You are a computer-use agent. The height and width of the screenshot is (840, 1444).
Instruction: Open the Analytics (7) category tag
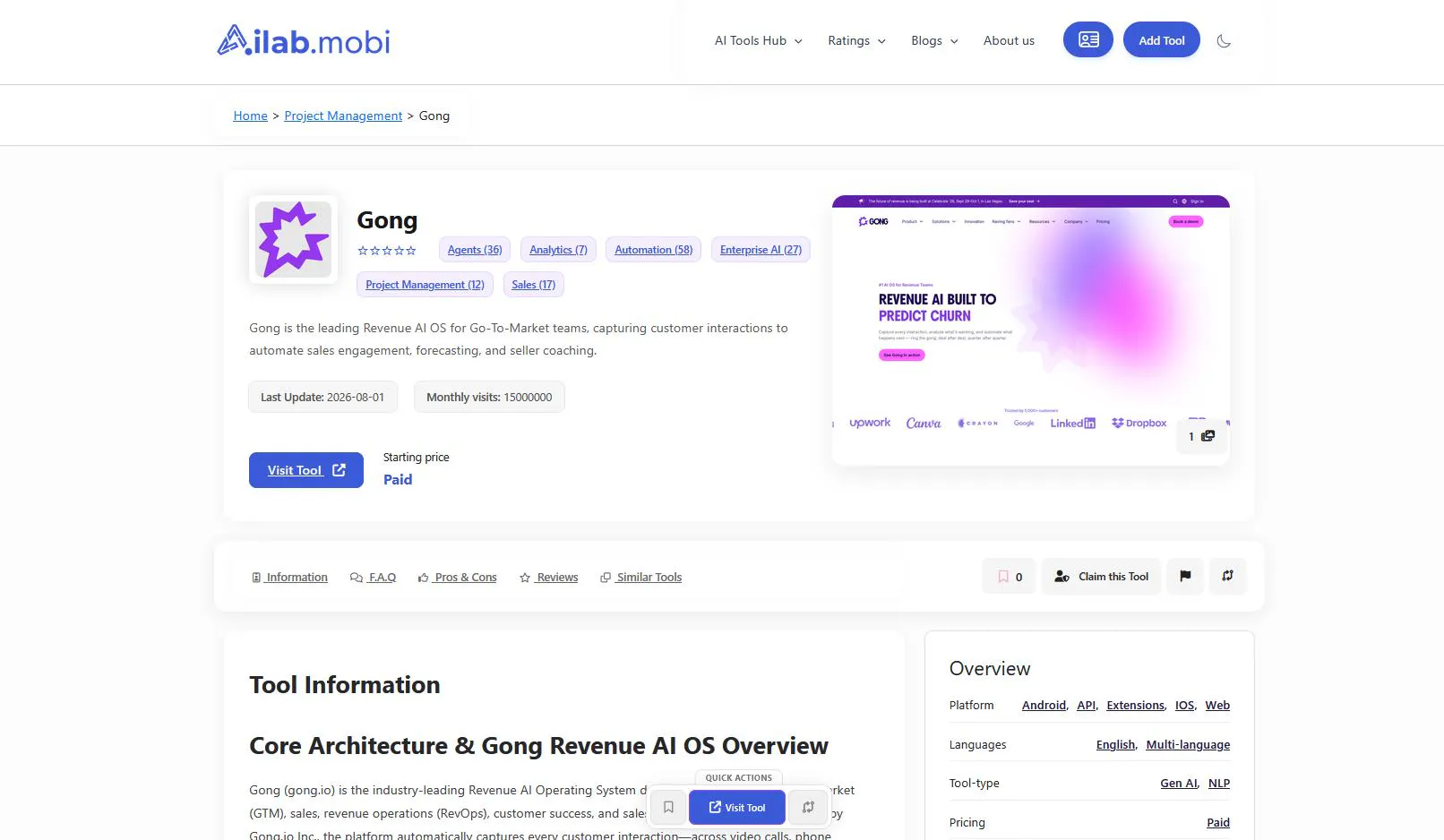(x=558, y=250)
